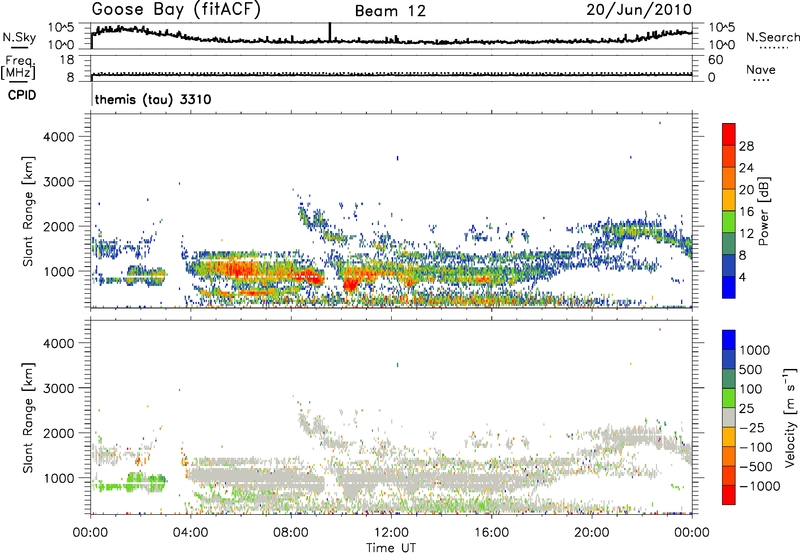Viewport: 800px width, 554px height.
Task: Click the '-1000' label on Velocity colorbar
Action: coord(760,486)
